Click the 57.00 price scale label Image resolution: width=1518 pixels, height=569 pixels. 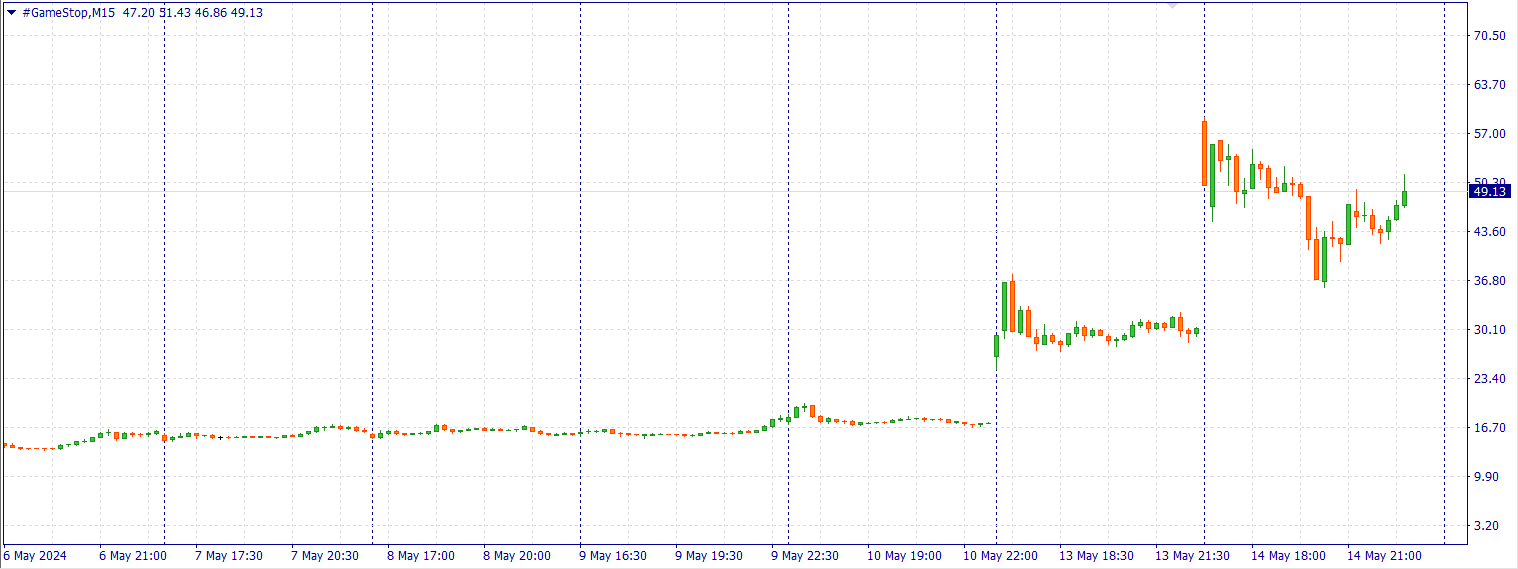pyautogui.click(x=1489, y=134)
